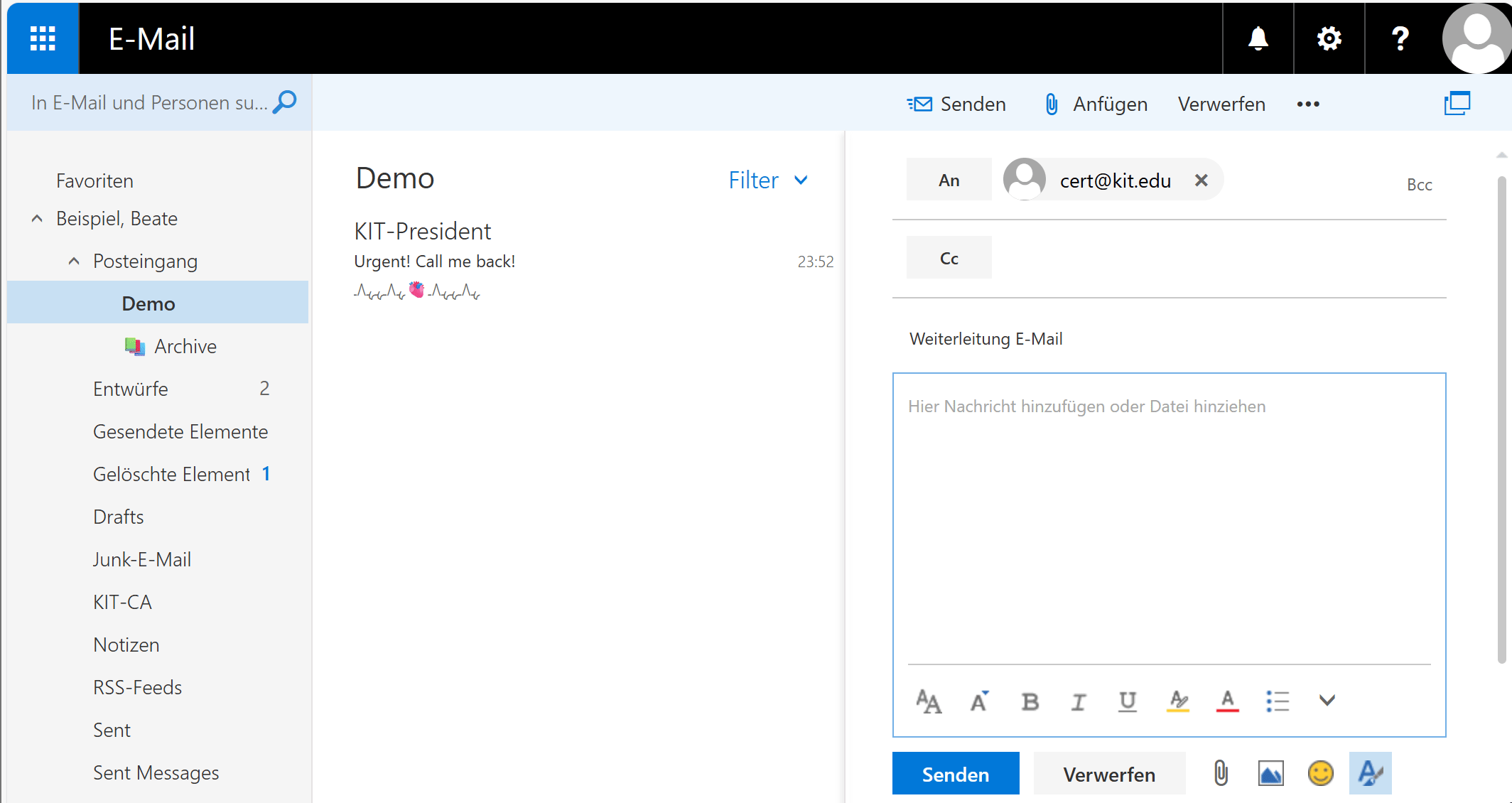Open notifications bell icon
The height and width of the screenshot is (803, 1512).
[x=1258, y=38]
